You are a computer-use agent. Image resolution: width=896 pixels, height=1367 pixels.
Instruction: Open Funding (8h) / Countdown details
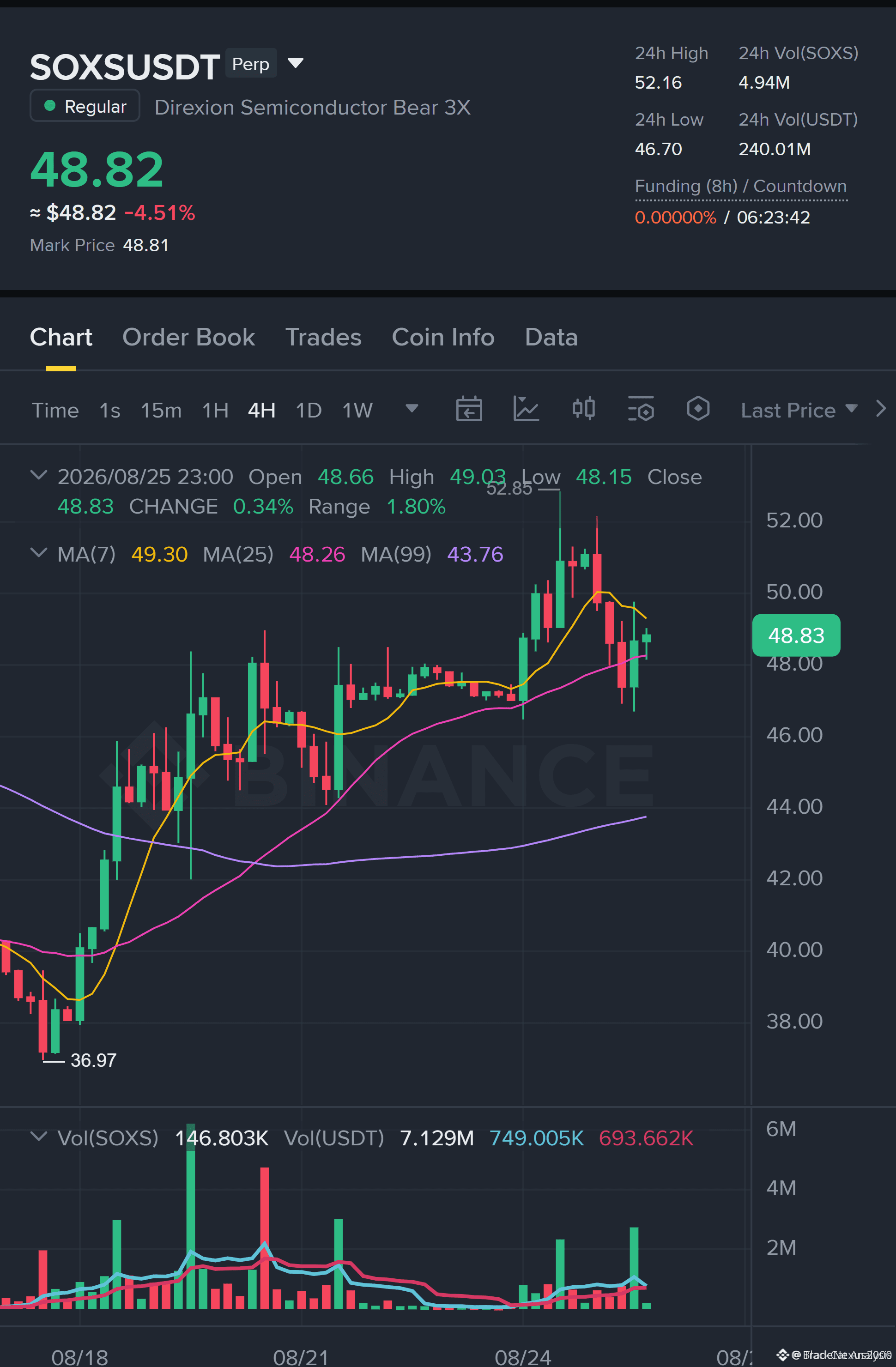click(740, 186)
